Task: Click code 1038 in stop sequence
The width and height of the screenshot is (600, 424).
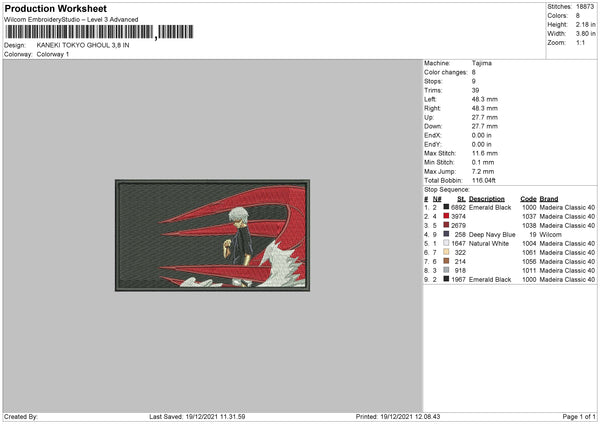Action: pyautogui.click(x=529, y=225)
